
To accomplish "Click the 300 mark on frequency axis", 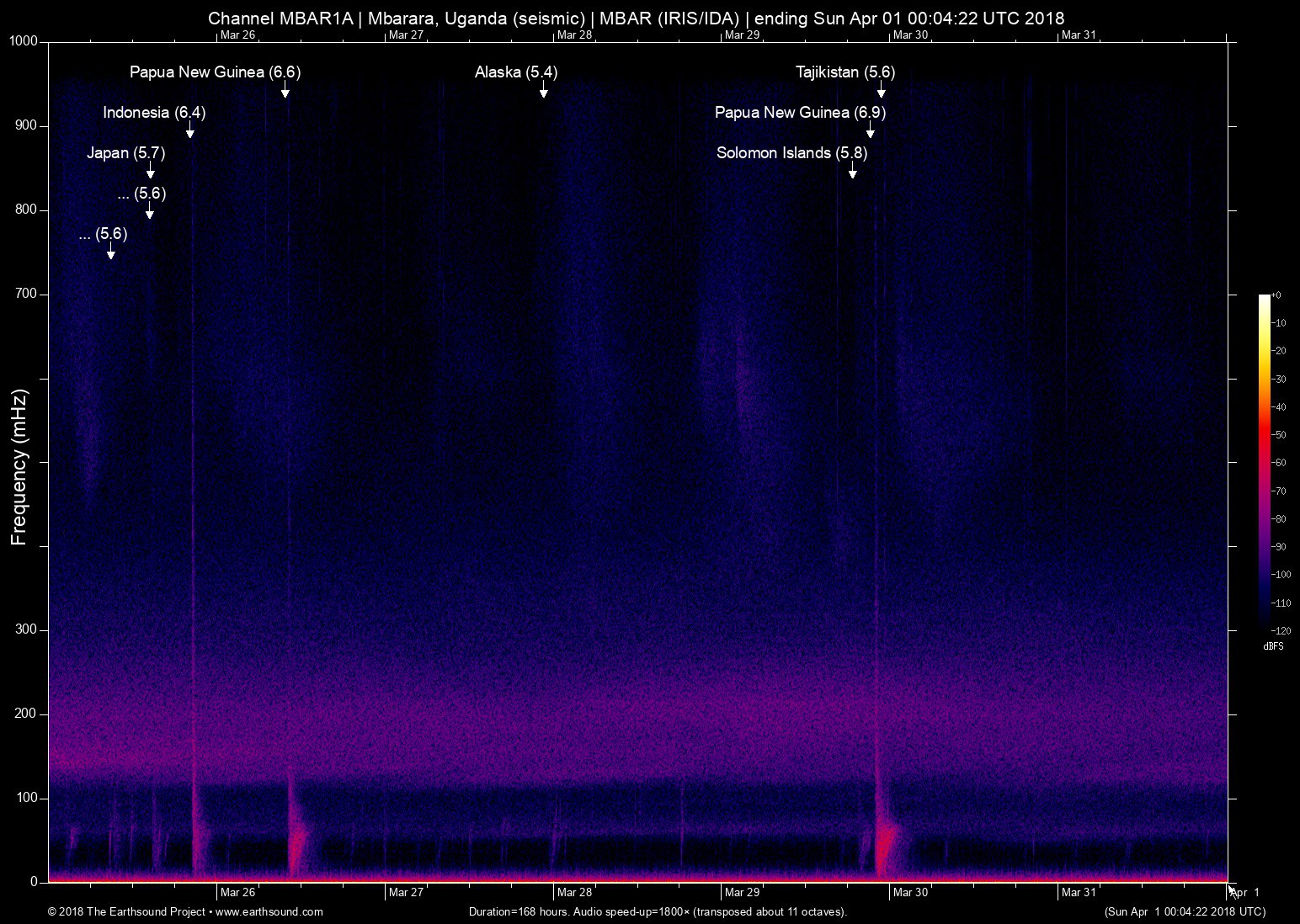I will click(x=27, y=629).
